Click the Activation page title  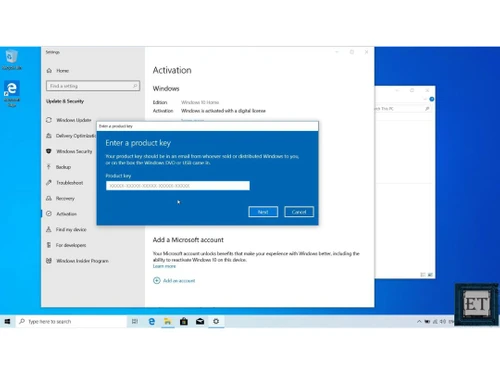(172, 70)
